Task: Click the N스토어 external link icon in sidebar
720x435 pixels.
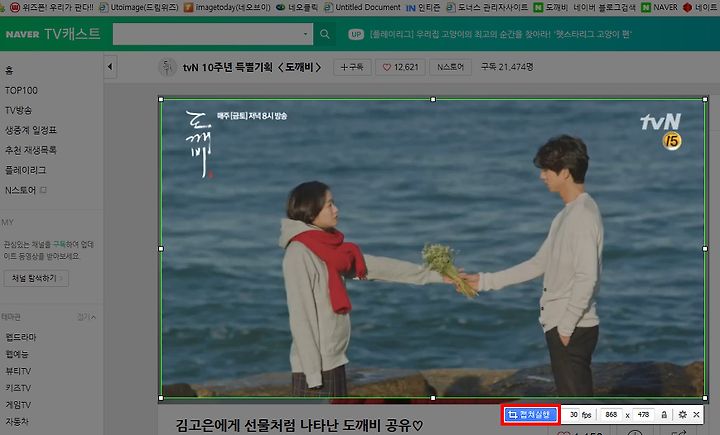Action: click(x=44, y=190)
